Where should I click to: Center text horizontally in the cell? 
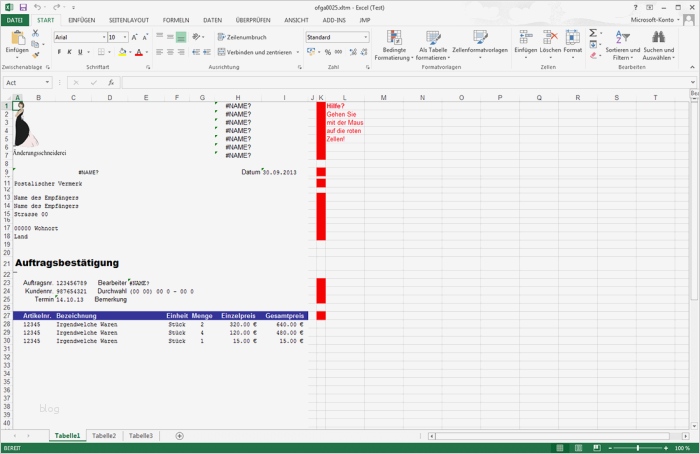(170, 52)
